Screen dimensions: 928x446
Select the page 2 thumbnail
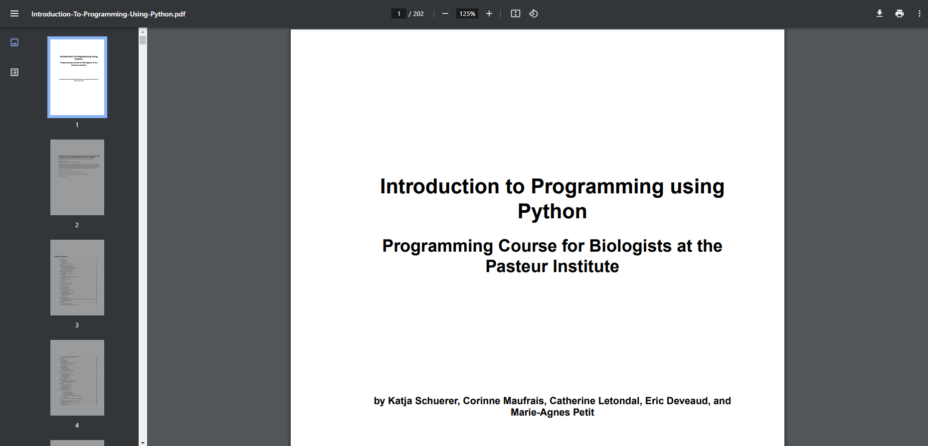77,177
